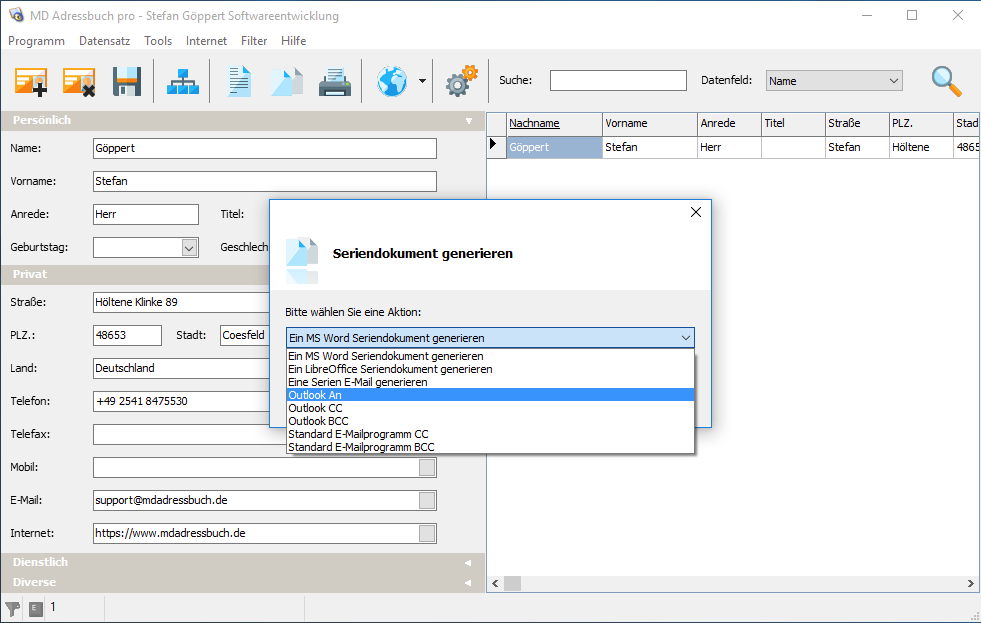
Task: Open the Datensatz menu
Action: click(104, 41)
